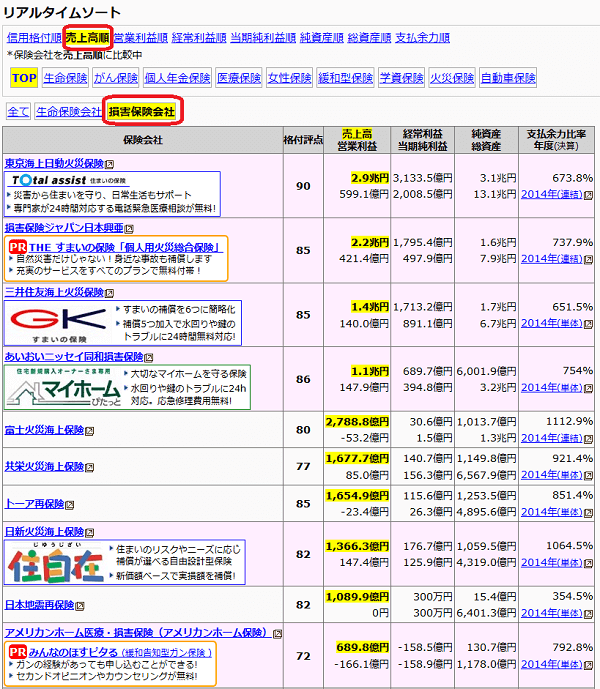This screenshot has height=689, width=600.
Task: Click icon after 2014年(連結) in 損害保険ジャパン row
Action: (588, 260)
